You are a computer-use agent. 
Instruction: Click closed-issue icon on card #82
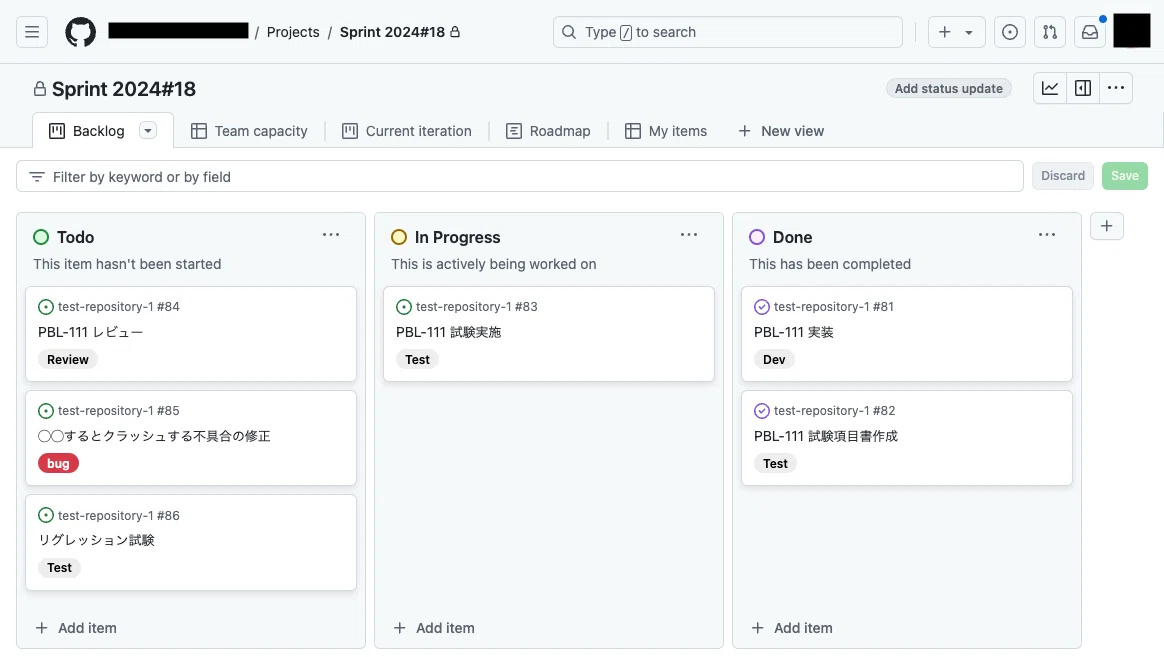pyautogui.click(x=762, y=411)
